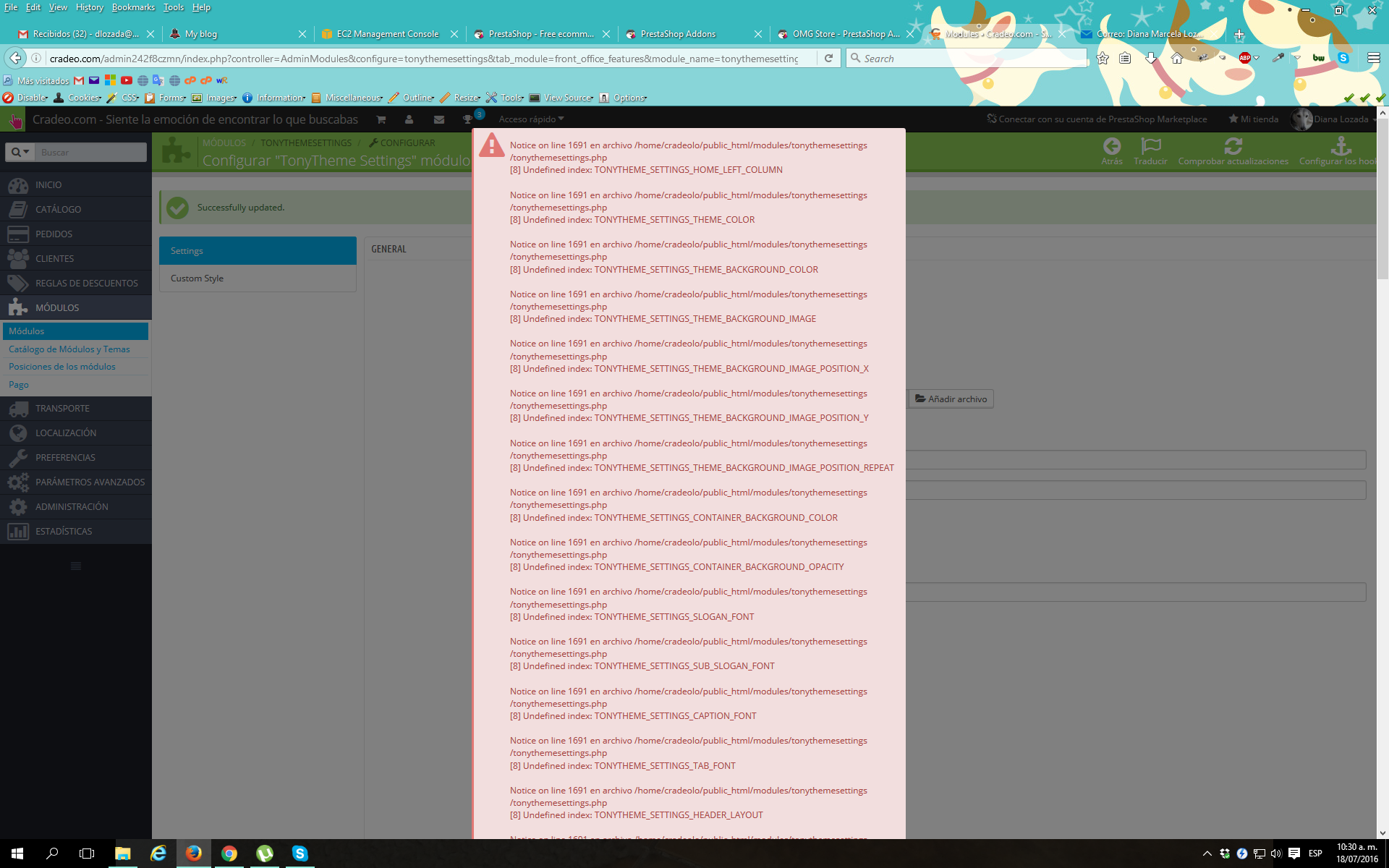Switch to the PrestaShop Addons browser tab

tap(678, 34)
